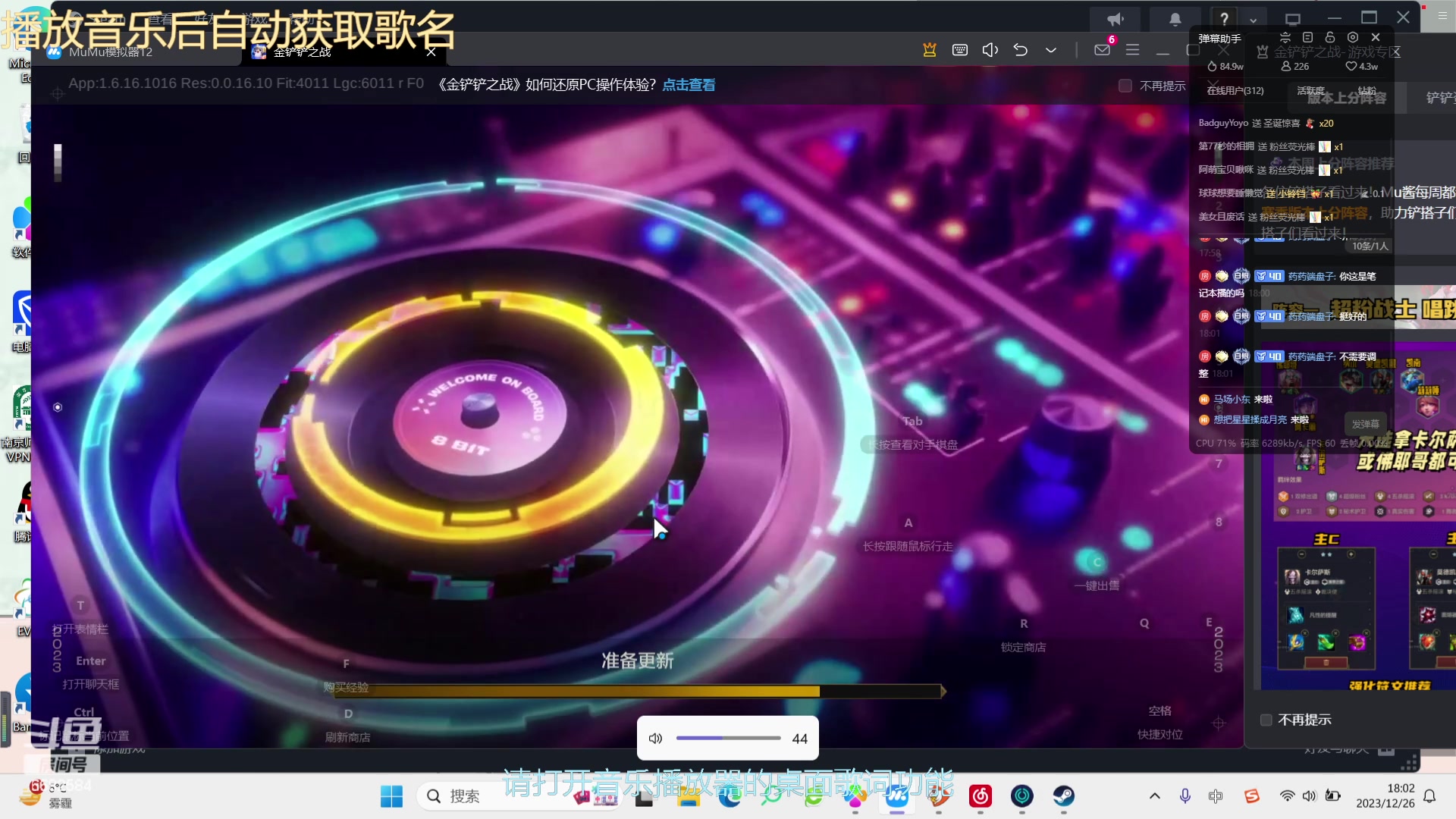Viewport: 1456px width, 819px height.
Task: Check the top bar 不再提示 checkbox
Action: (1125, 86)
